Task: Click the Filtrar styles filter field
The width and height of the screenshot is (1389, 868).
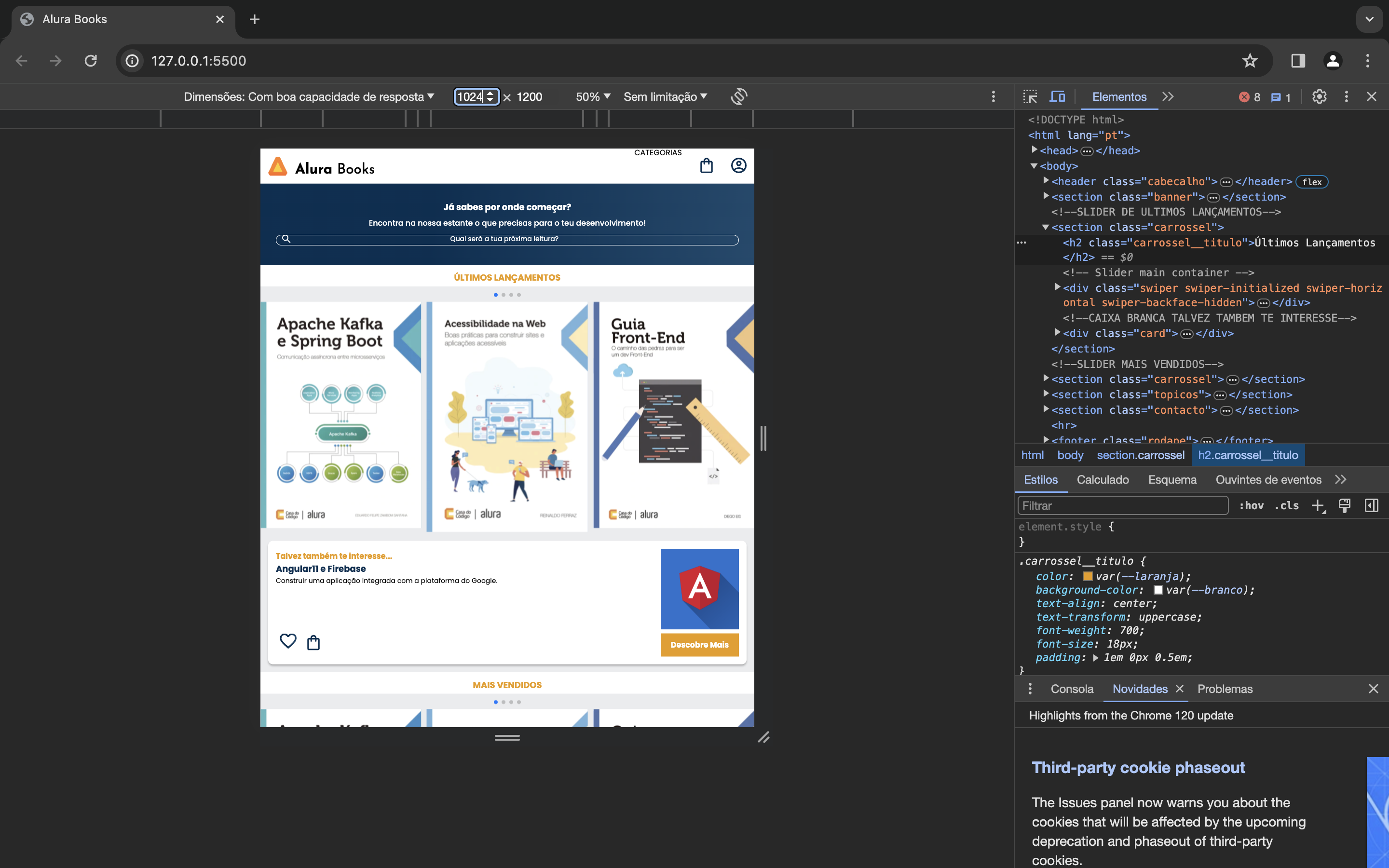Action: (1123, 506)
